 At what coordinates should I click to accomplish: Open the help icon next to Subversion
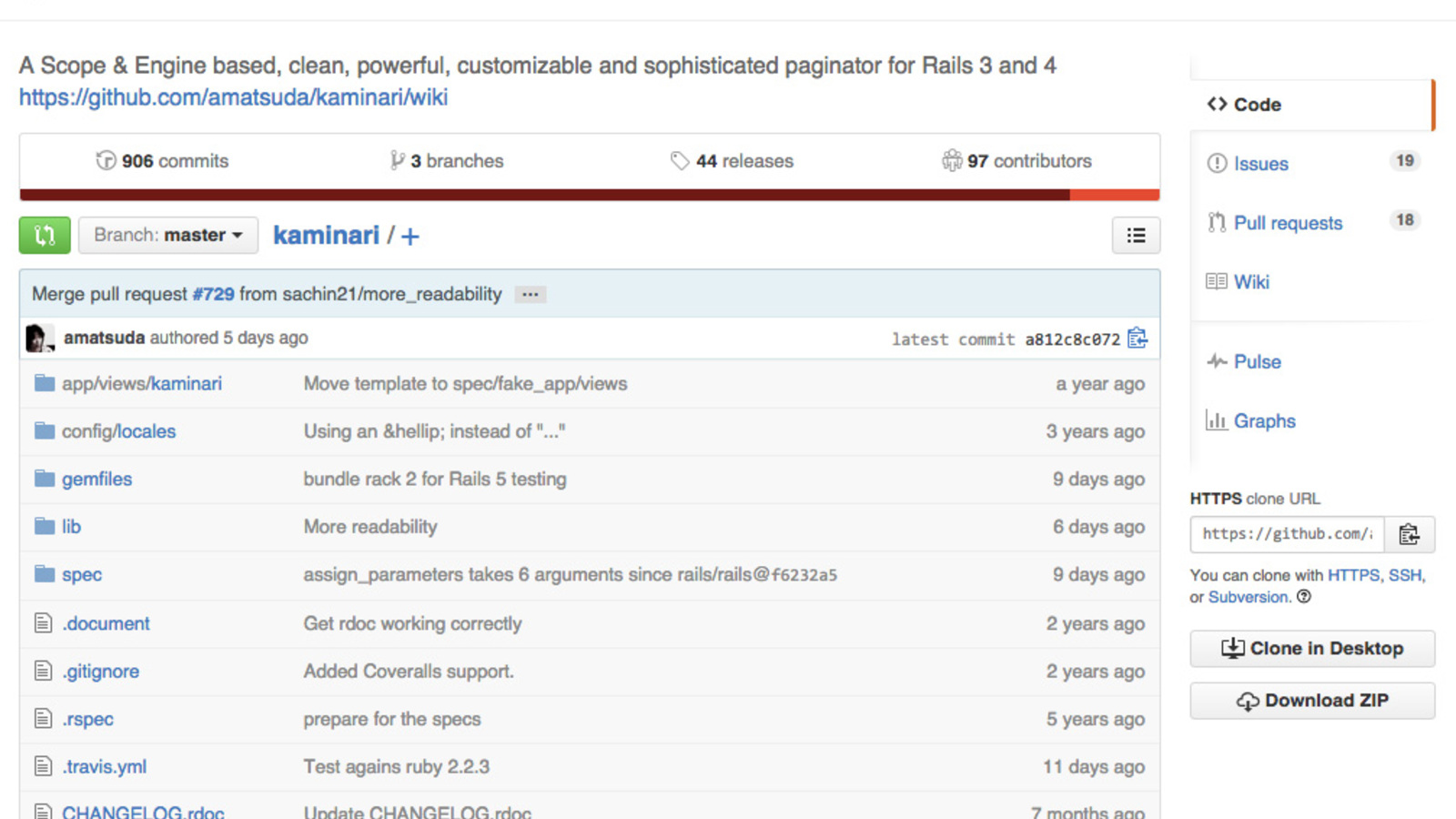coord(1304,597)
